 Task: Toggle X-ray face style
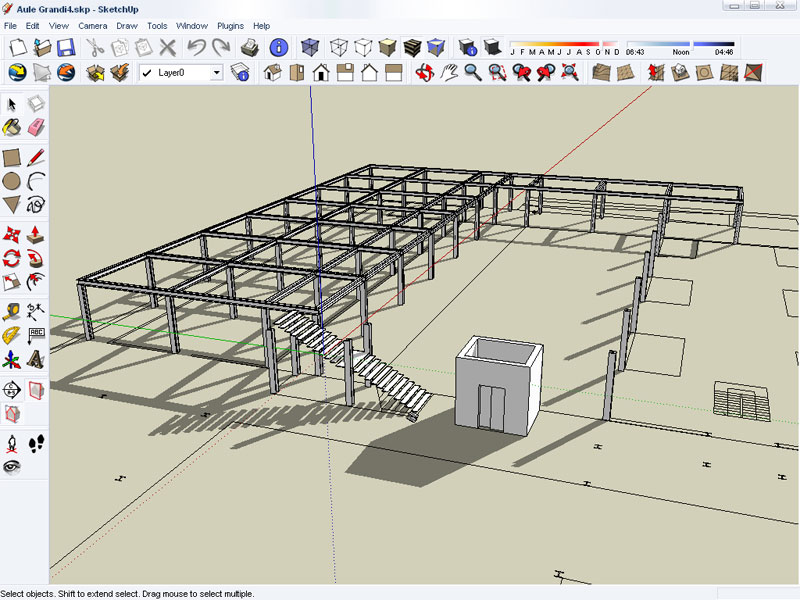point(311,47)
